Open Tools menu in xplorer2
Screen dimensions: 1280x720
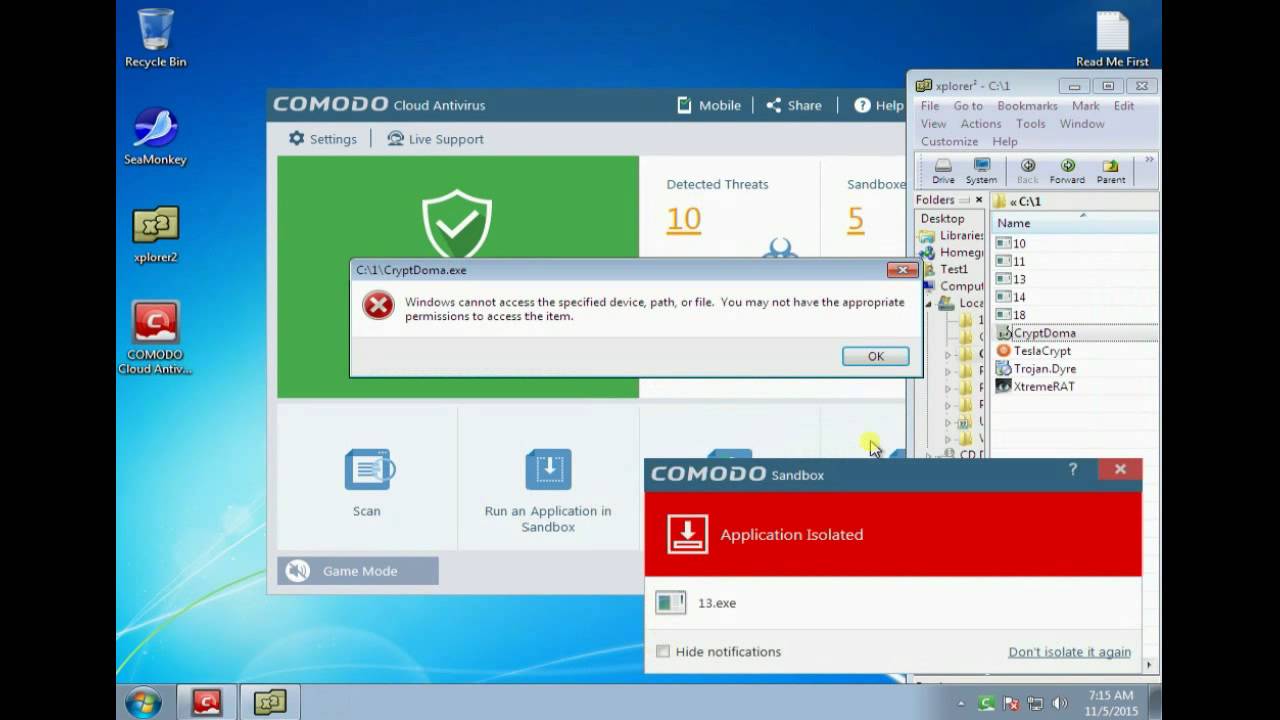1030,124
